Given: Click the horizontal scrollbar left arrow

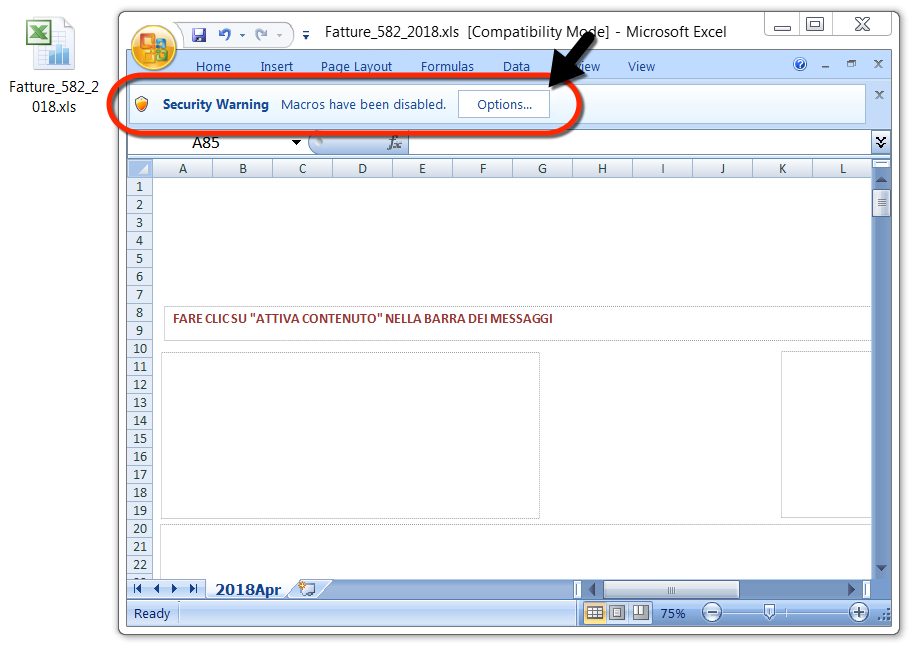Looking at the screenshot, I should pos(592,590).
